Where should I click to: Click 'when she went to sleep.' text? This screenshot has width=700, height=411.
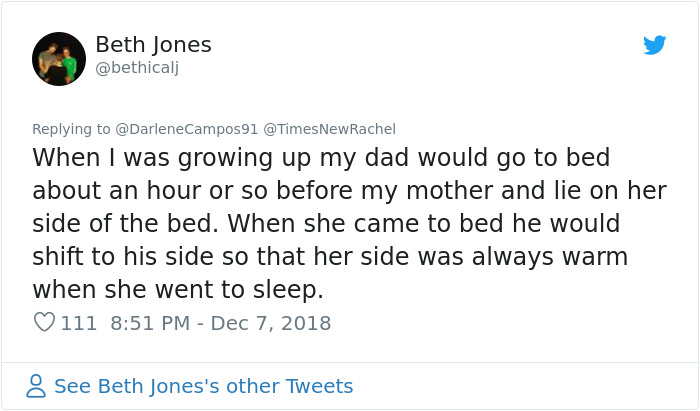click(x=178, y=290)
